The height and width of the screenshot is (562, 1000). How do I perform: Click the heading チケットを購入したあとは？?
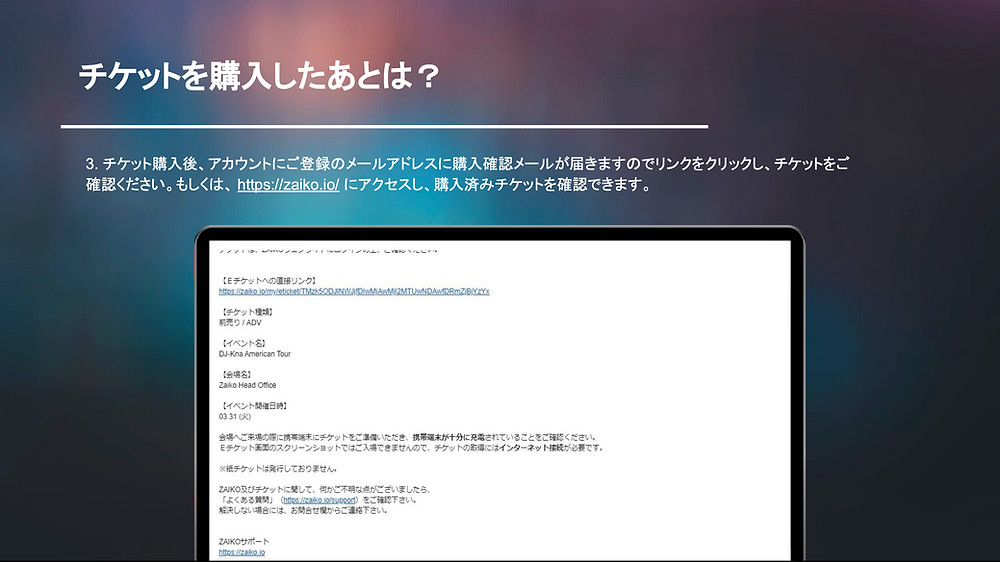258,76
